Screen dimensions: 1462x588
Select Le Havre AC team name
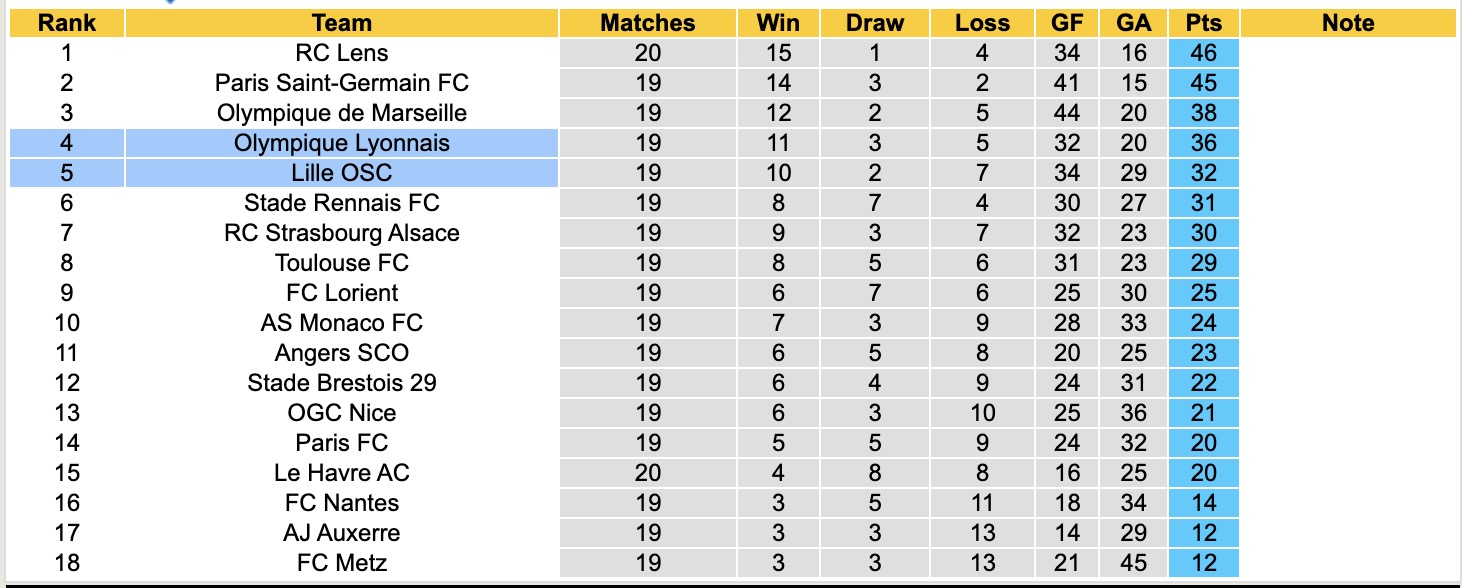(342, 473)
